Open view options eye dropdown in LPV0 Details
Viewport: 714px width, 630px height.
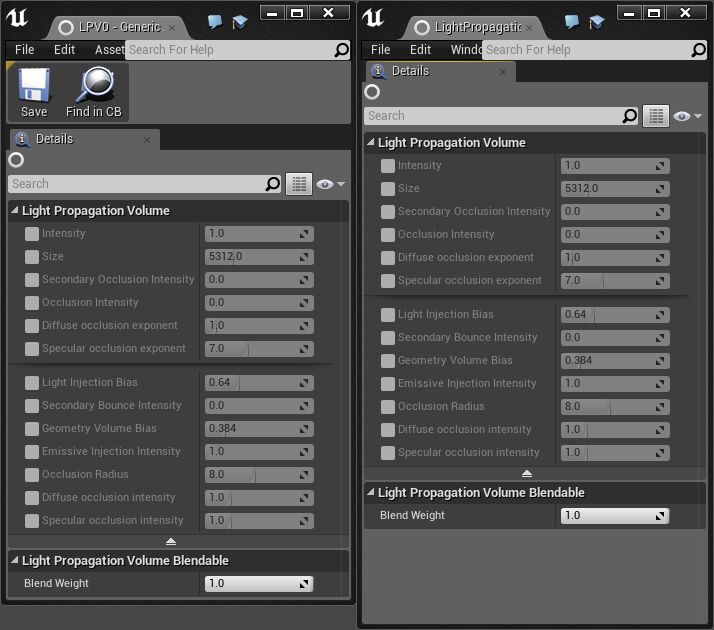331,184
